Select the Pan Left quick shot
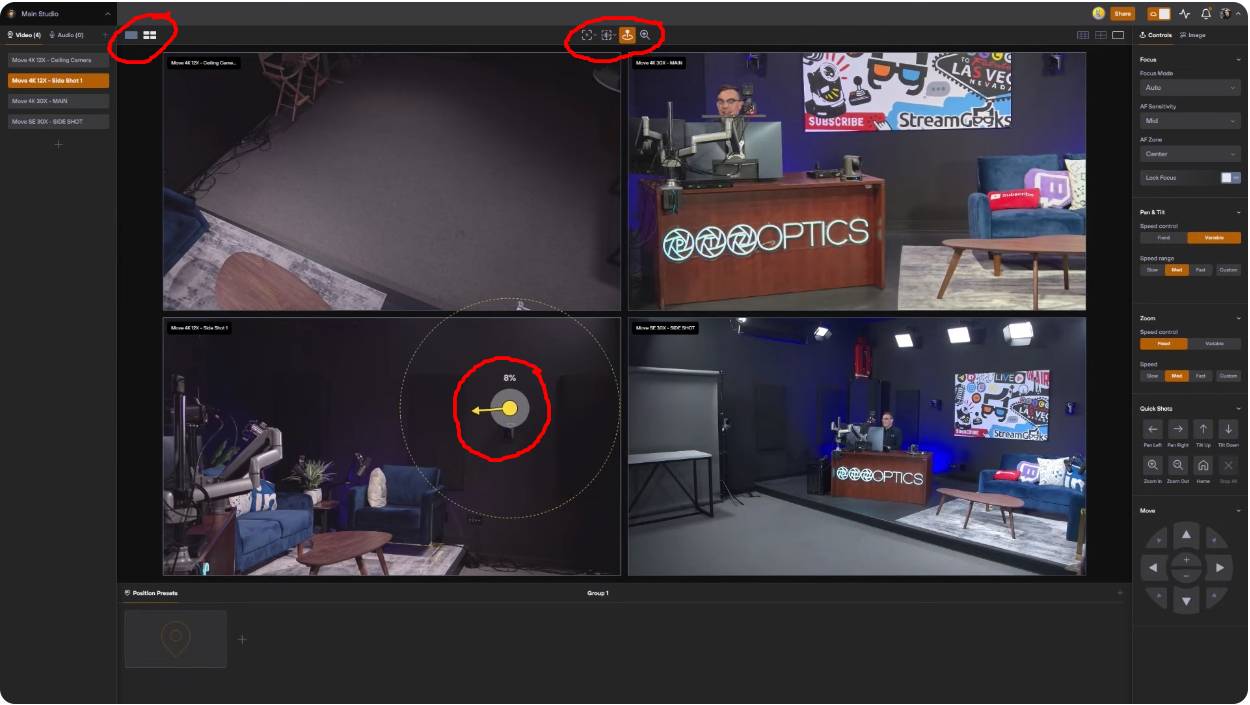1250x705 pixels. pos(1153,430)
